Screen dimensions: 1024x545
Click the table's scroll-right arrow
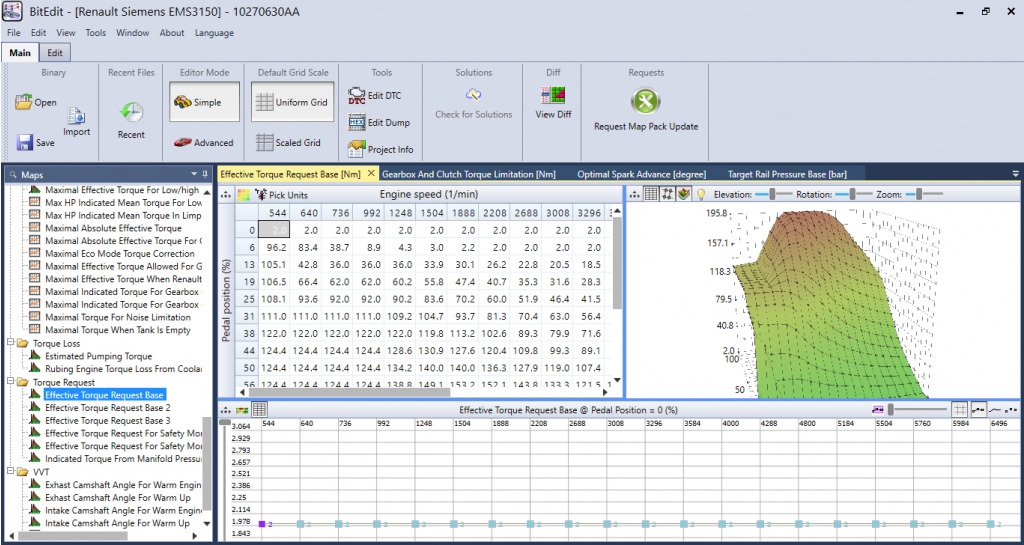[605, 392]
